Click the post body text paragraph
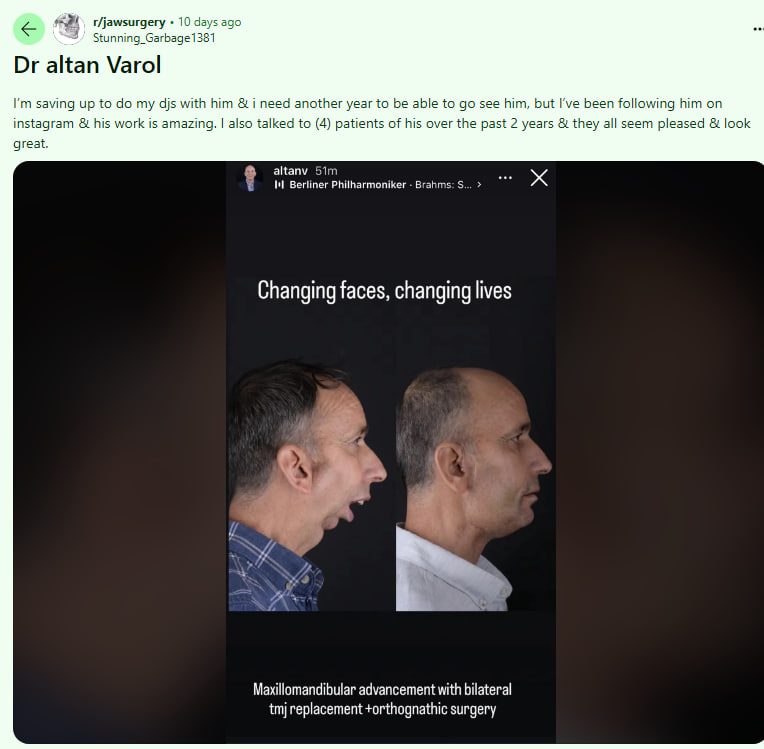The height and width of the screenshot is (749, 764). coord(382,123)
